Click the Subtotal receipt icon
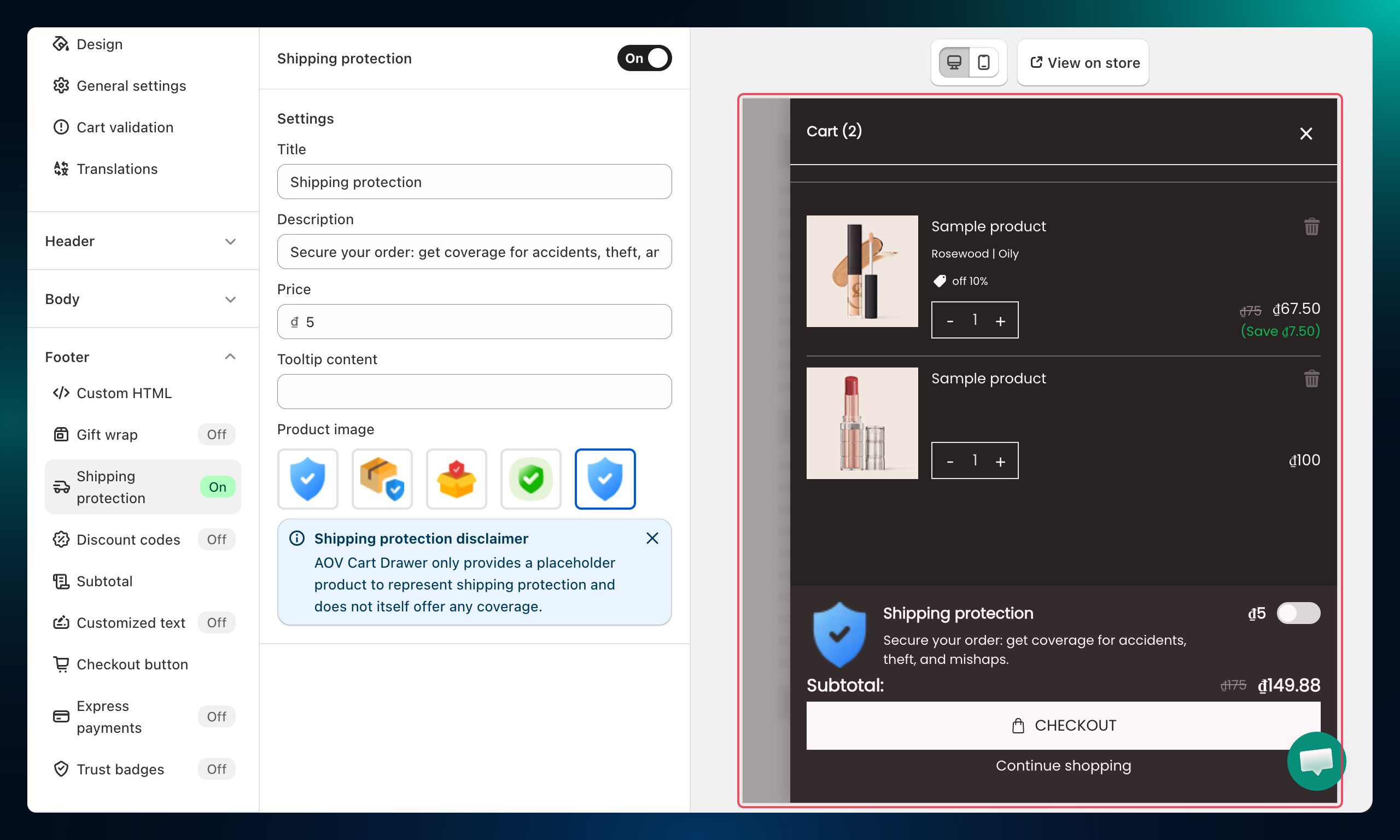 point(61,581)
